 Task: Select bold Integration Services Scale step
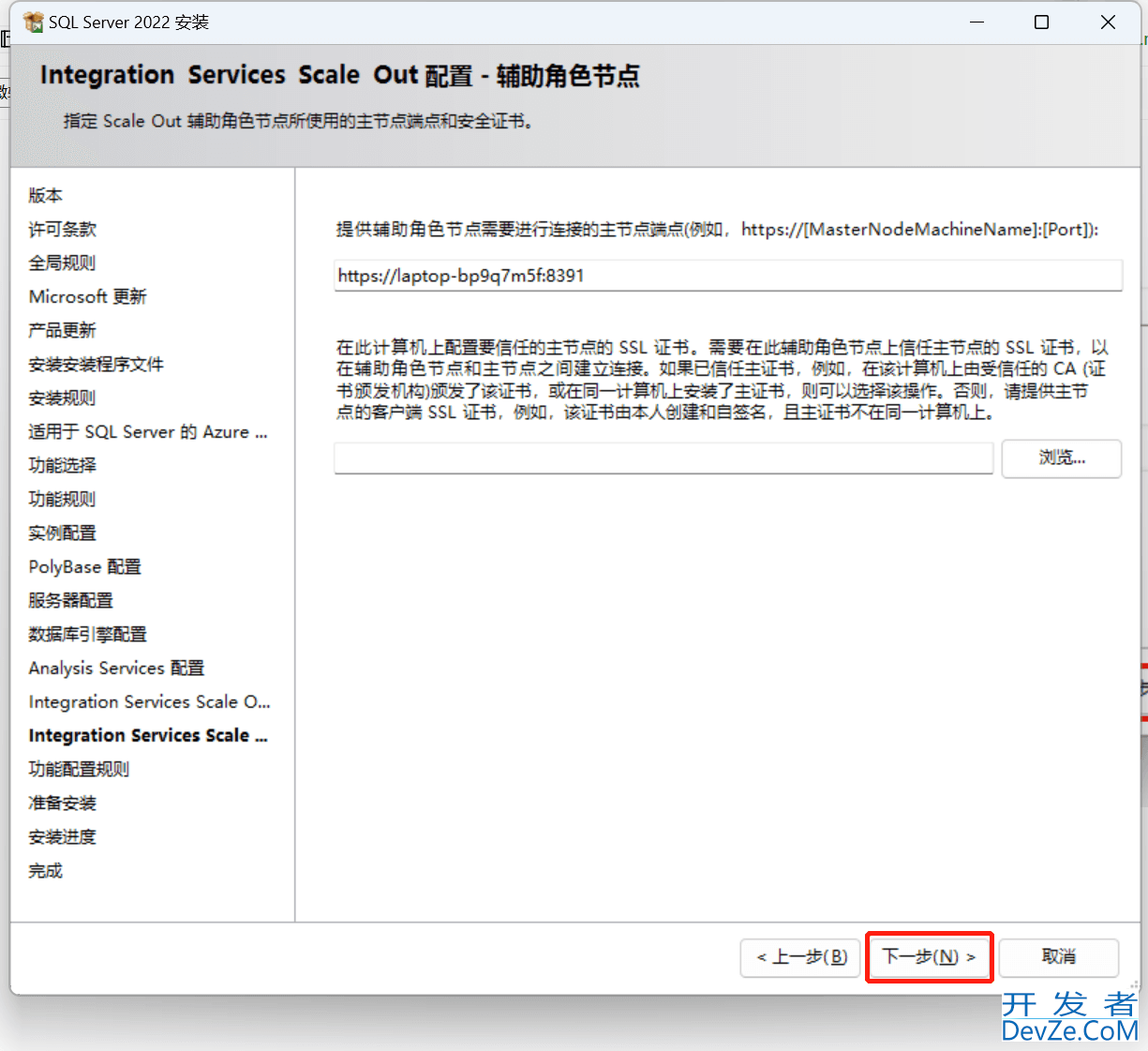pos(148,735)
